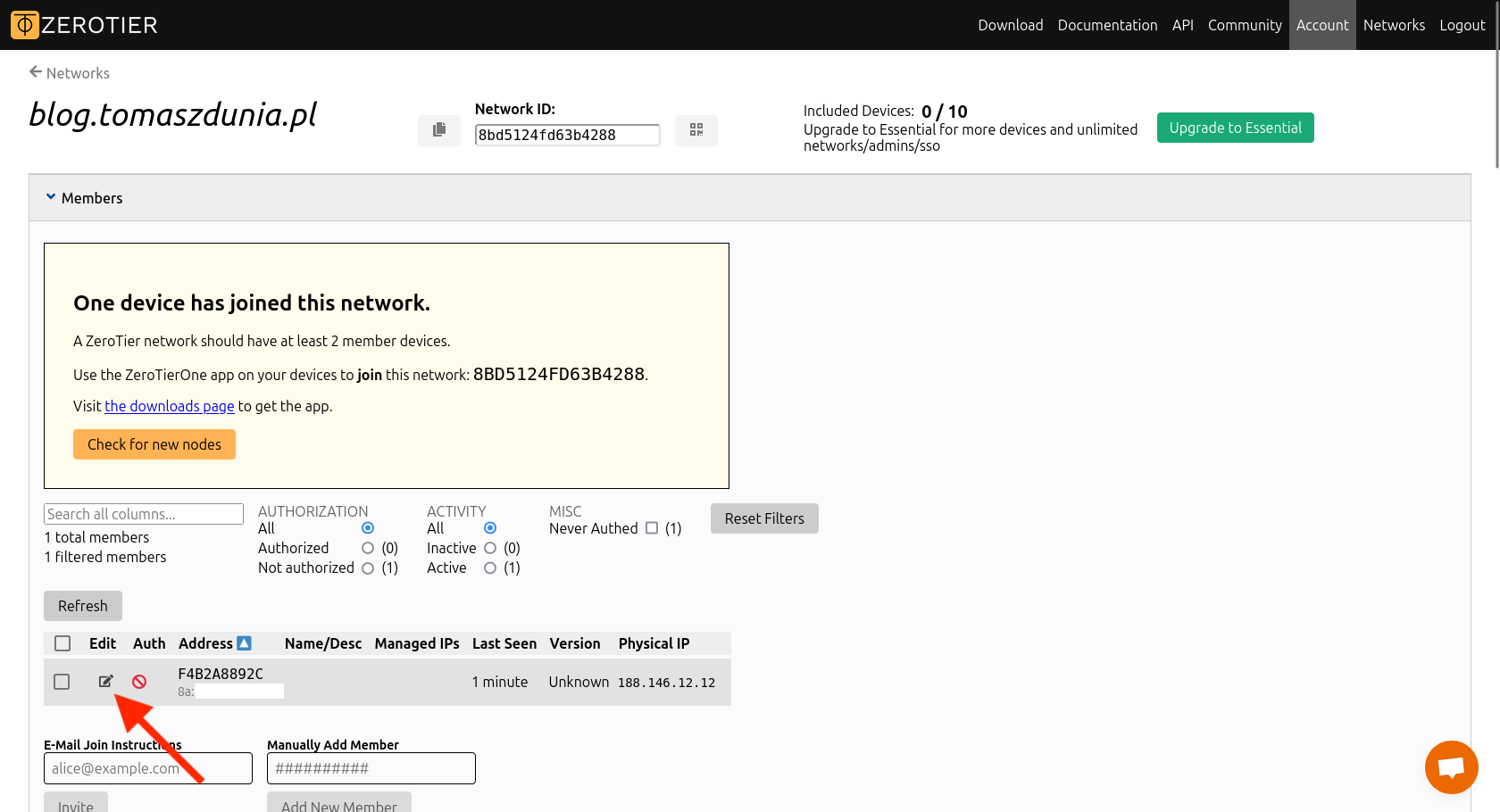Select the Active activity radio button

click(490, 568)
